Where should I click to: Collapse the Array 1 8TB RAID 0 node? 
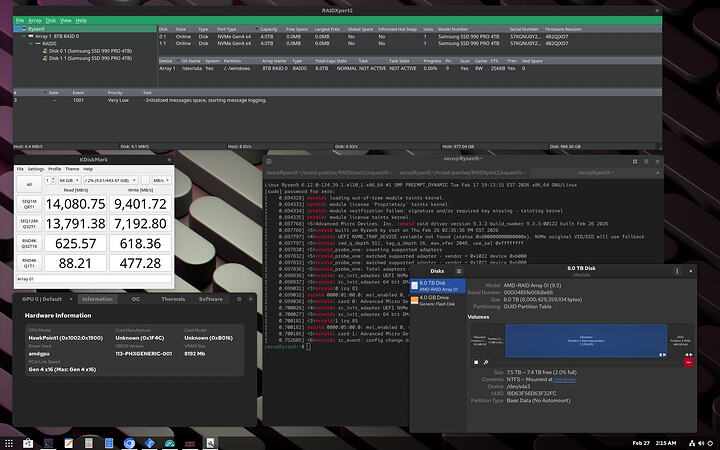coord(24,37)
